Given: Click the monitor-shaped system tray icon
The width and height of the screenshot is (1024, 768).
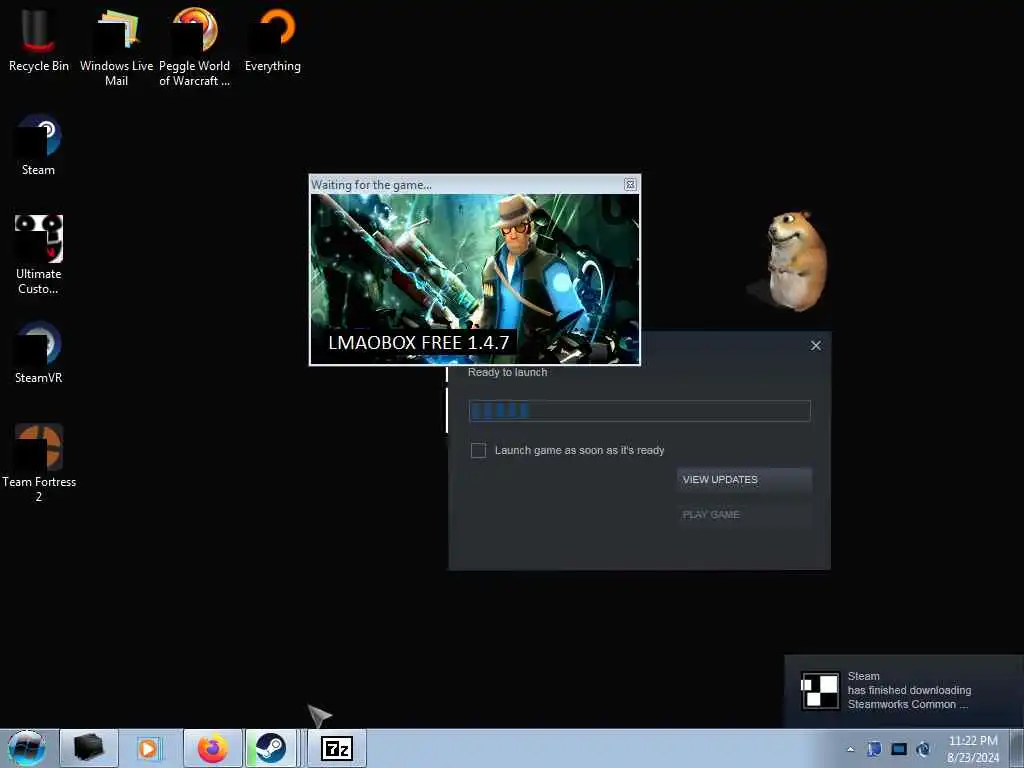Looking at the screenshot, I should 899,749.
